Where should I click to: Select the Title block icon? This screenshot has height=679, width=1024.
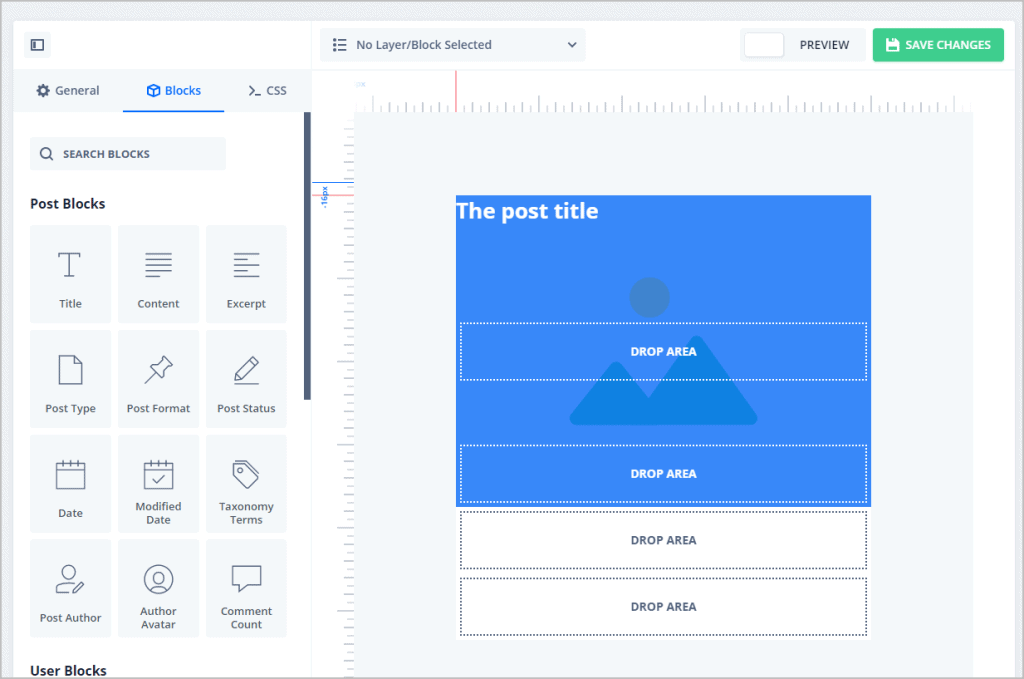69,265
